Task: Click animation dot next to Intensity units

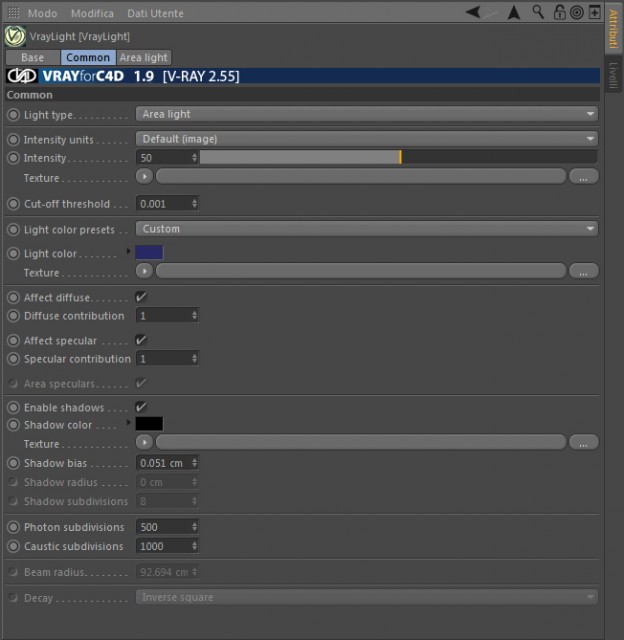Action: 13,140
